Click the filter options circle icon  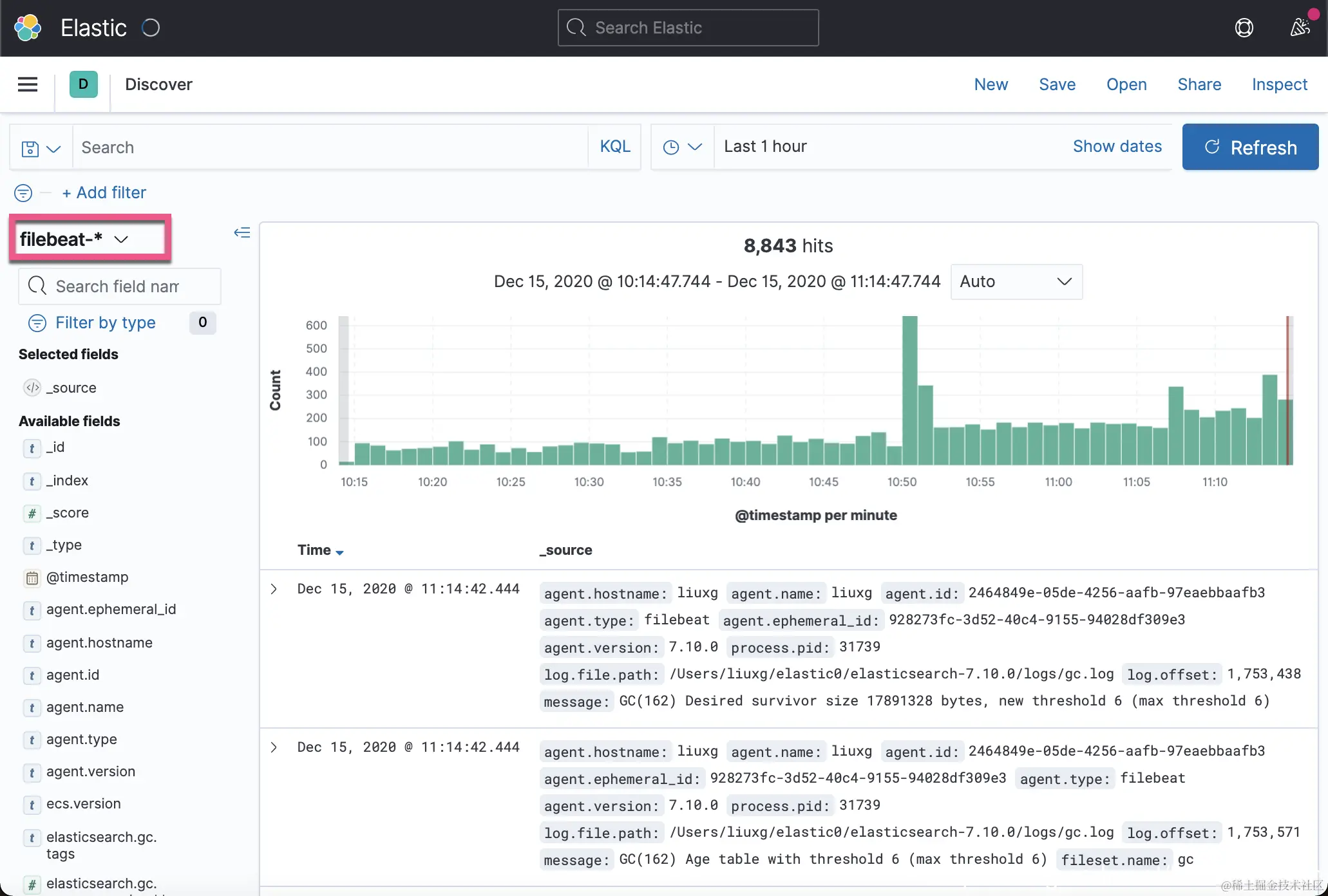coord(23,192)
